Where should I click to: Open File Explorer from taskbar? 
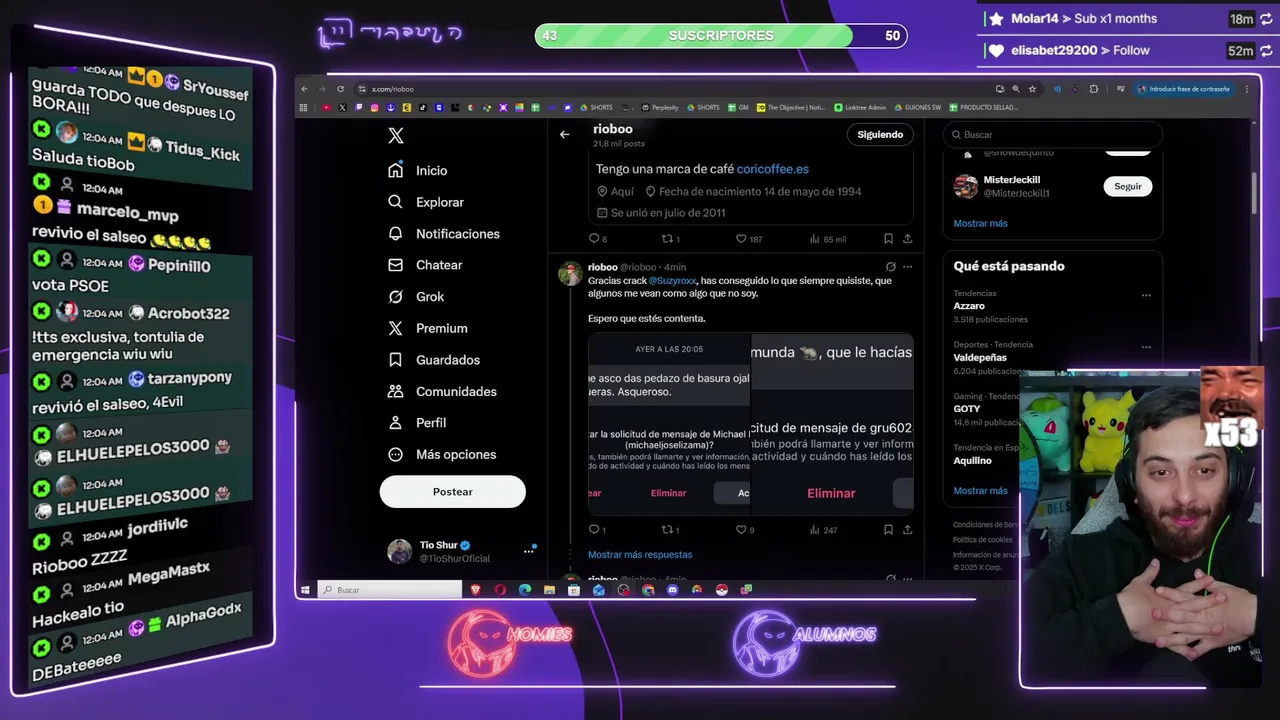point(549,590)
